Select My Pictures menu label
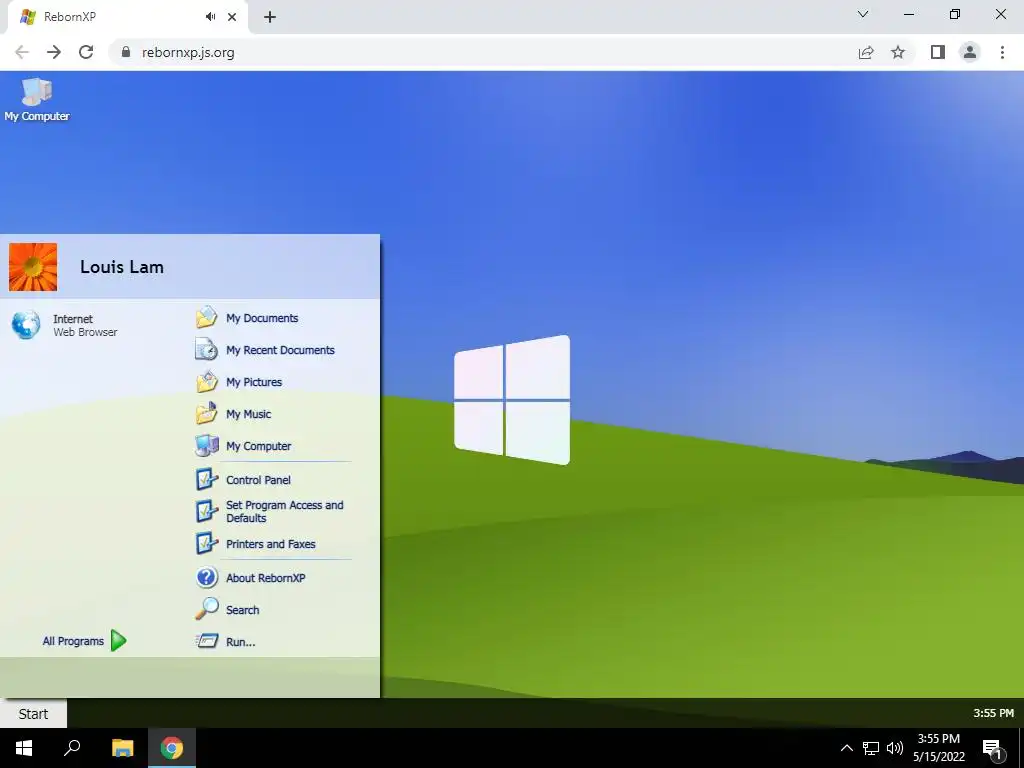 coord(254,382)
